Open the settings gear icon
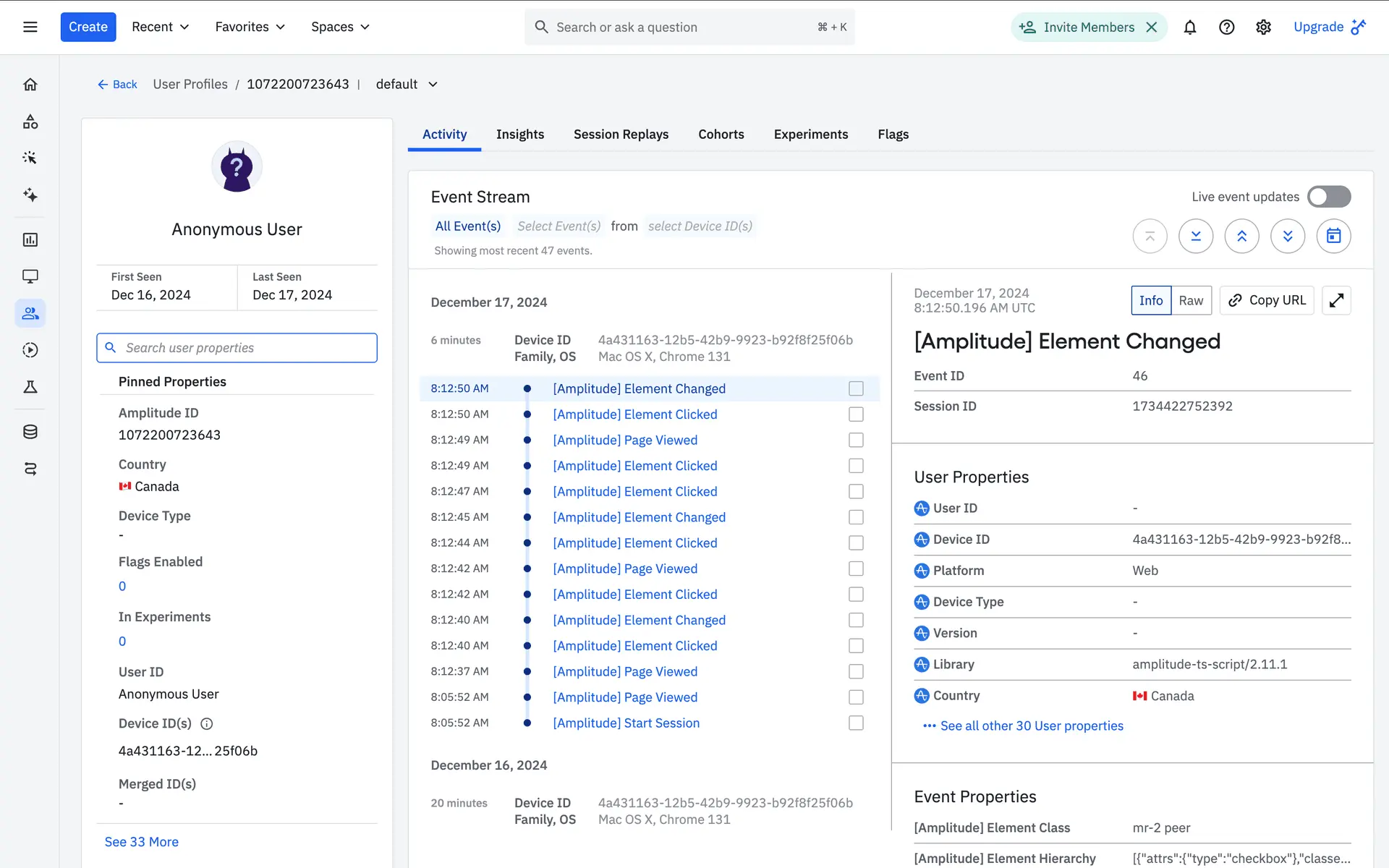 click(x=1263, y=27)
